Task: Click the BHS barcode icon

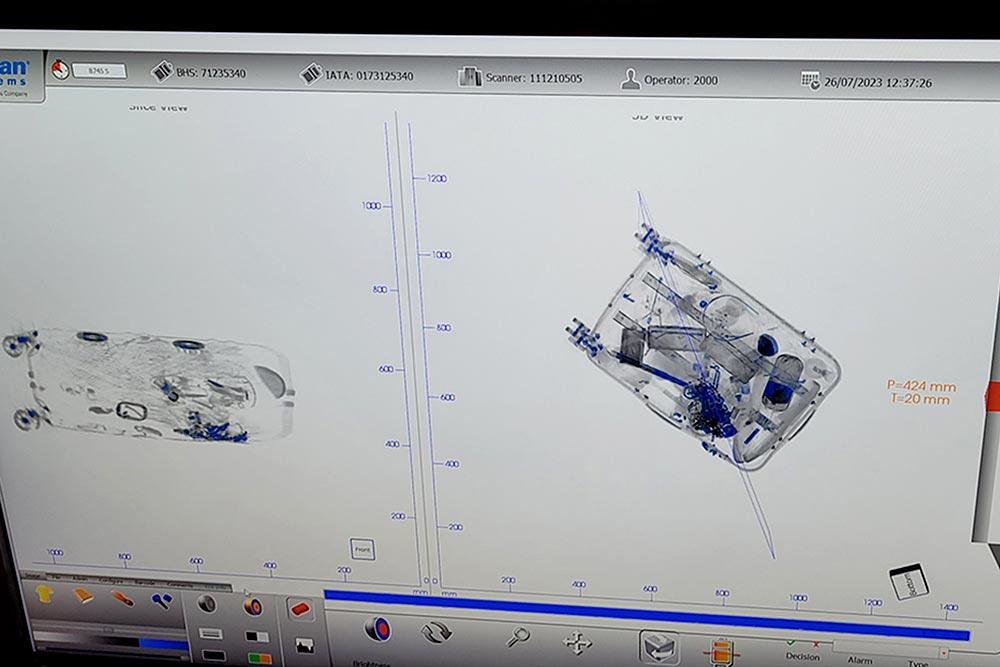Action: coord(162,71)
